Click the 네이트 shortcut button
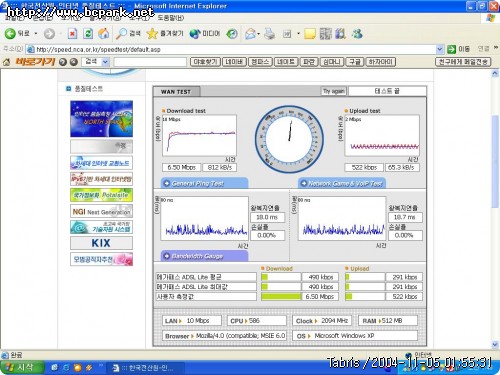Screen dimensions: 500x375 [x=286, y=62]
